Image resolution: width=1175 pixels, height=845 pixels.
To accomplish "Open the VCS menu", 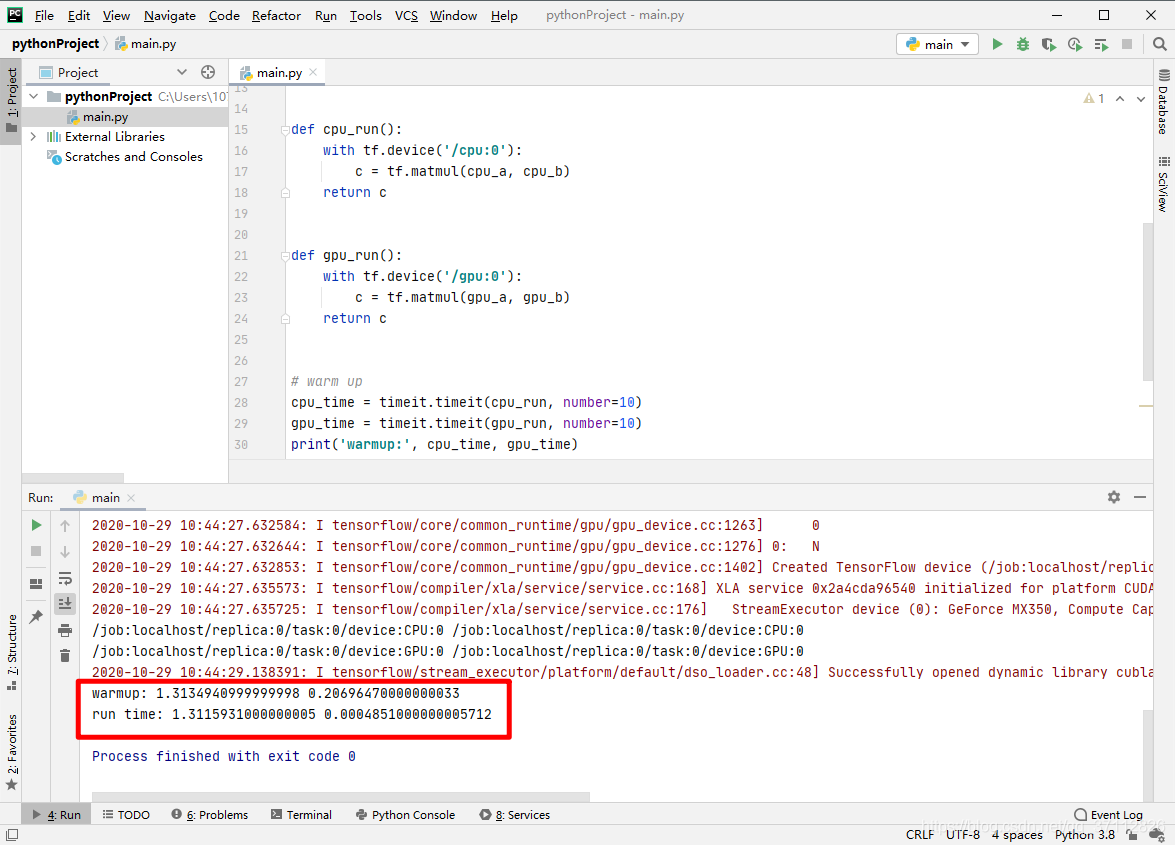I will click(406, 15).
